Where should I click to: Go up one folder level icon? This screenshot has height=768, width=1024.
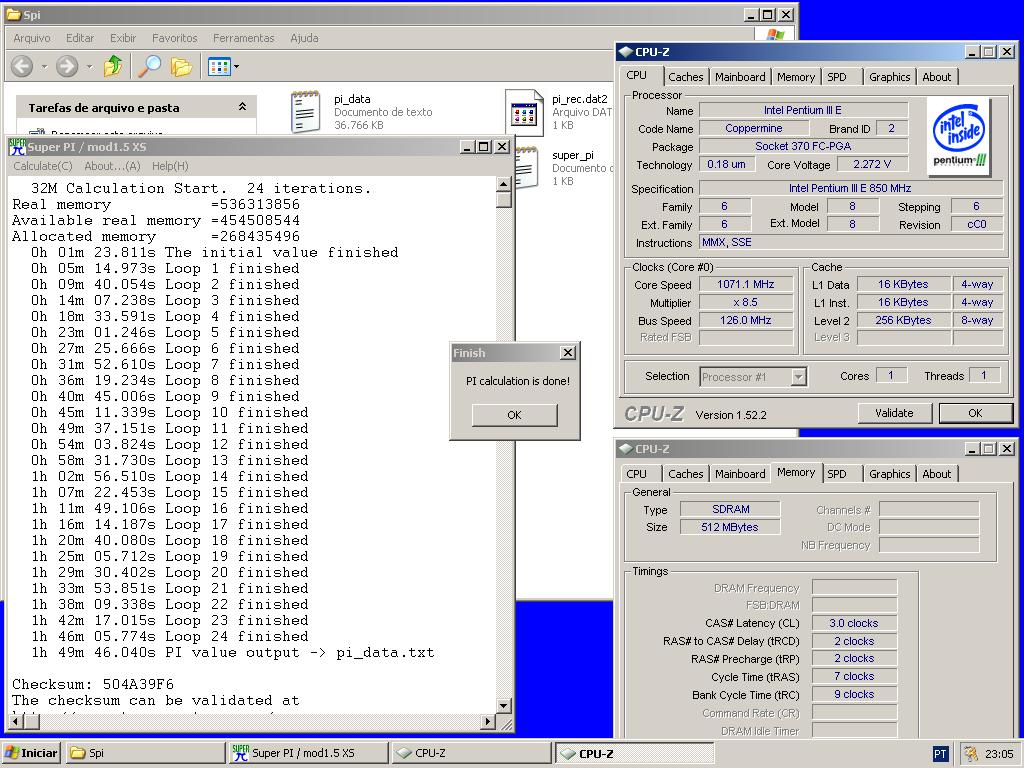[113, 66]
